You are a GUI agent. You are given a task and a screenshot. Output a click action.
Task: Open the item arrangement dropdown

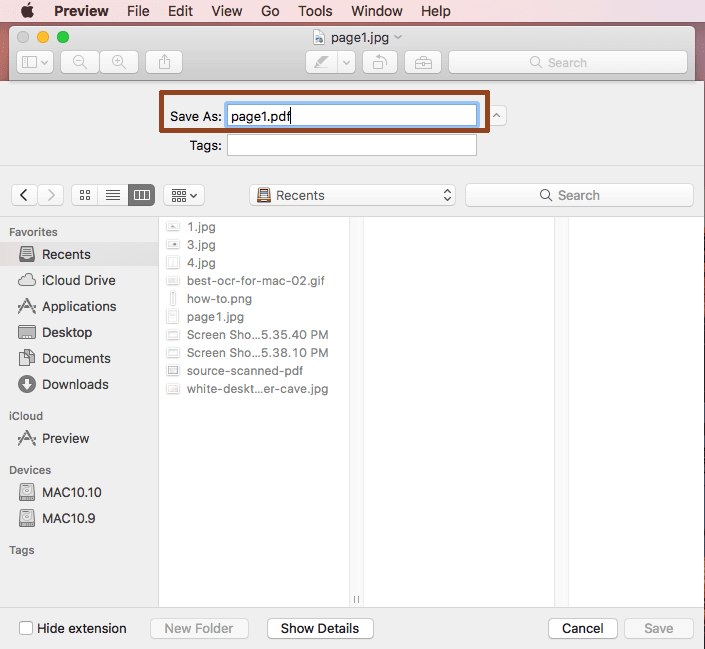pyautogui.click(x=184, y=195)
